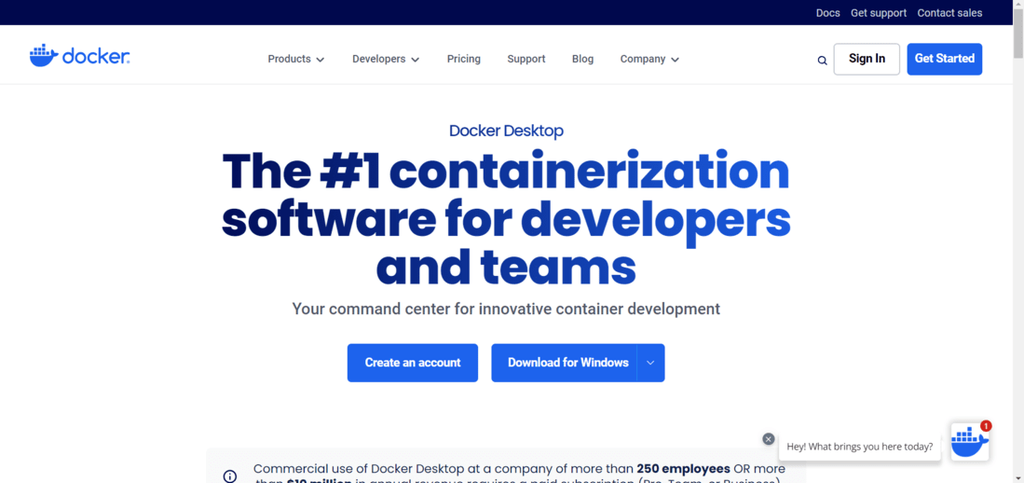Expand download options arrow next to Windows

(650, 363)
